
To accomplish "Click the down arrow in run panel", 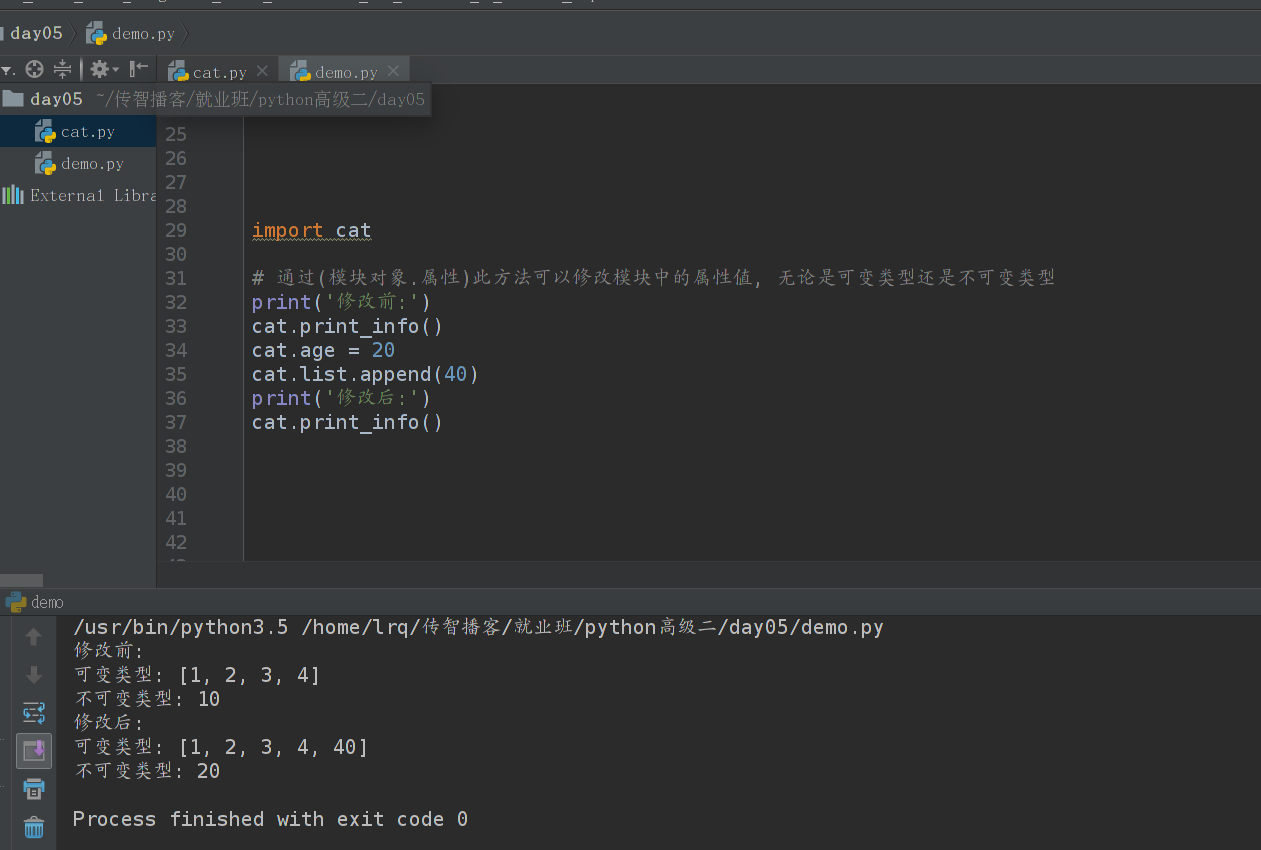I will click(x=34, y=675).
